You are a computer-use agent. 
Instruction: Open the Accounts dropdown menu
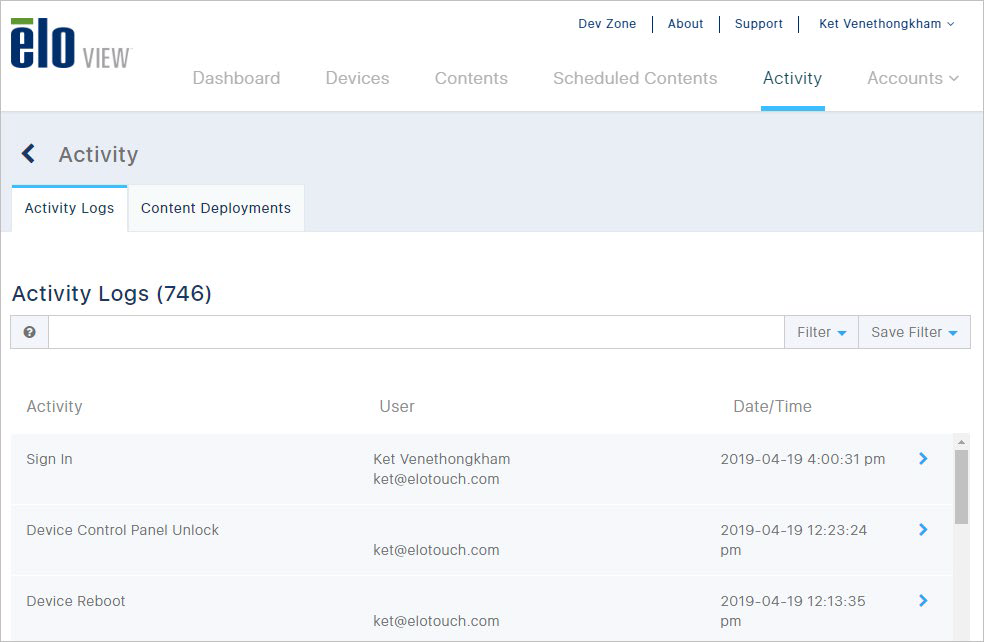tap(913, 78)
